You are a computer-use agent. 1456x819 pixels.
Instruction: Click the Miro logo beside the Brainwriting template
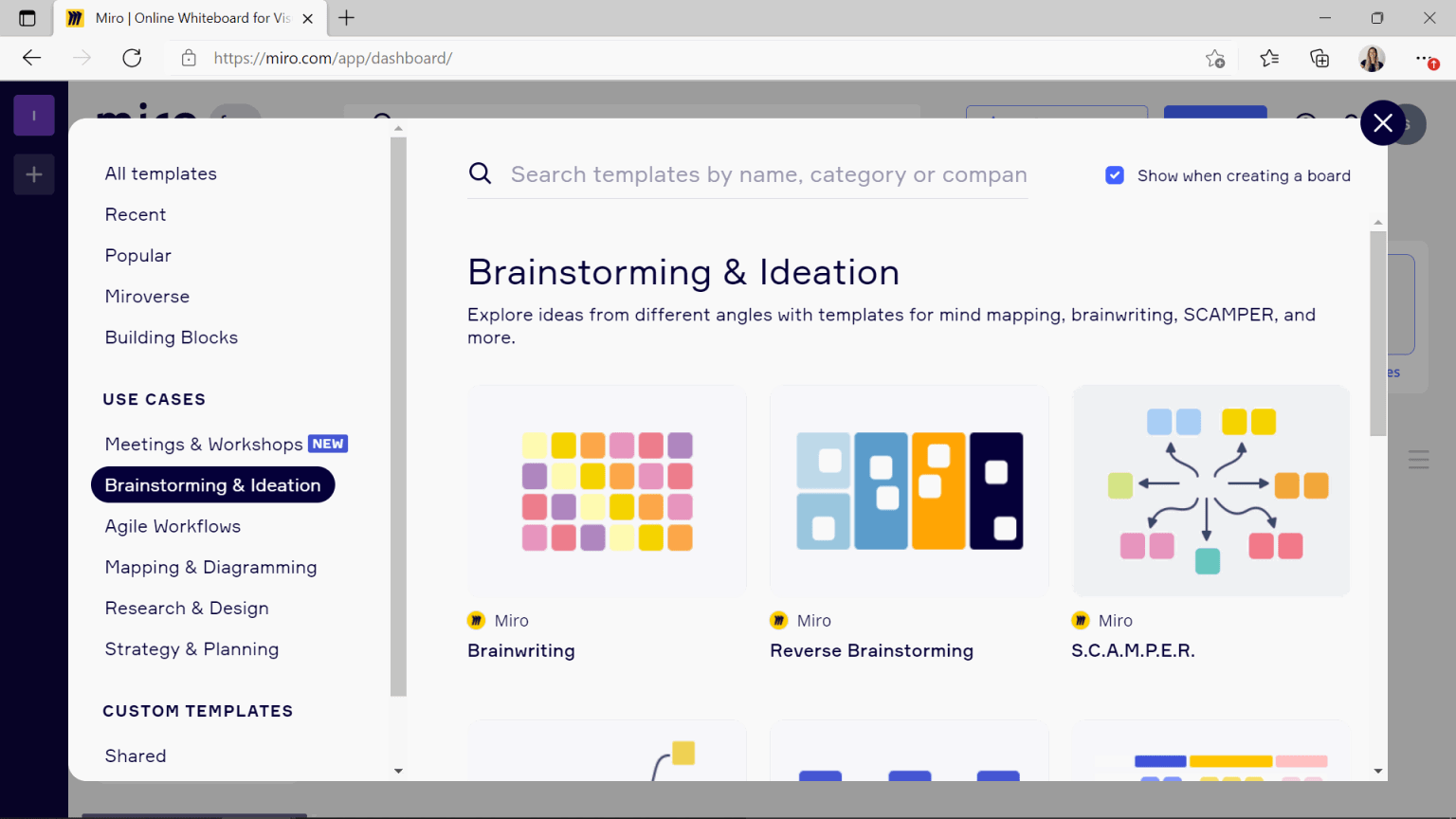pyautogui.click(x=476, y=620)
